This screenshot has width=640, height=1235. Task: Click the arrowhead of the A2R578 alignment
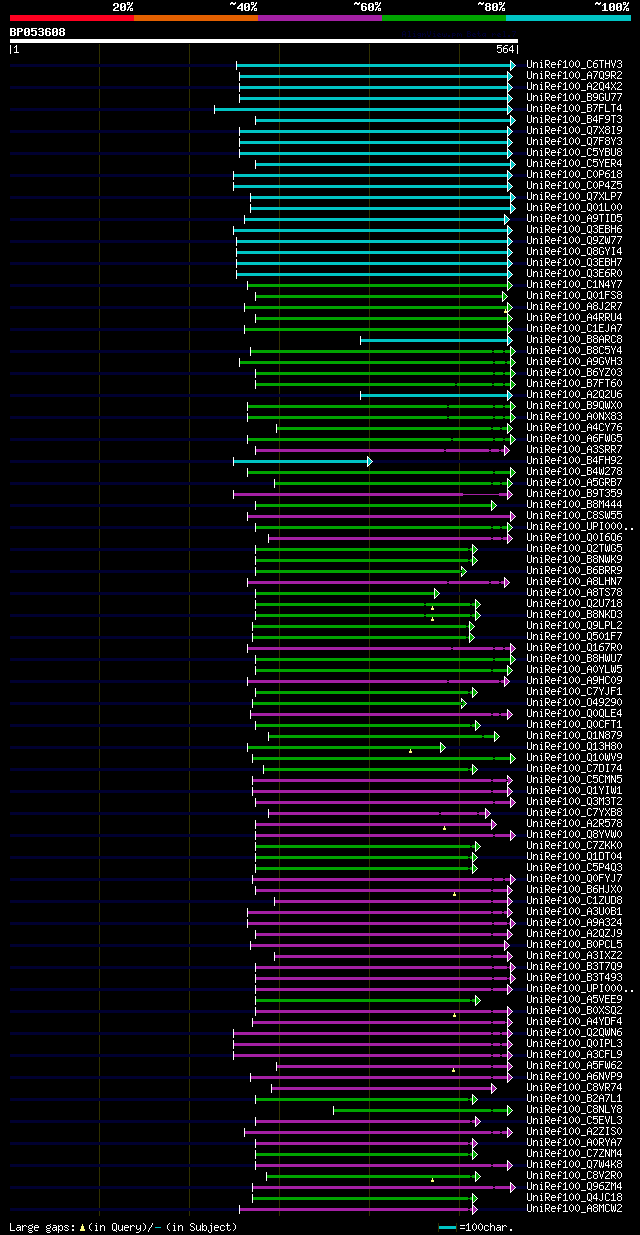click(494, 824)
